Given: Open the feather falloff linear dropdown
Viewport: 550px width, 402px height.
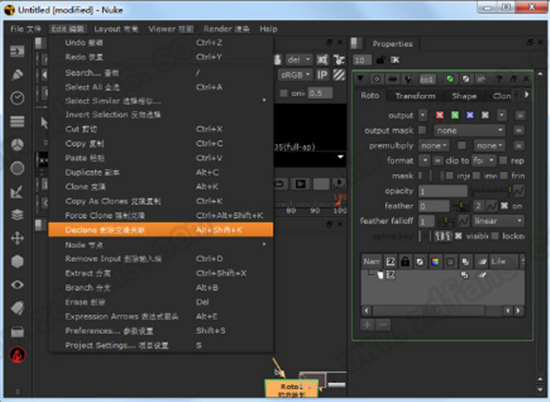Looking at the screenshot, I should click(498, 221).
